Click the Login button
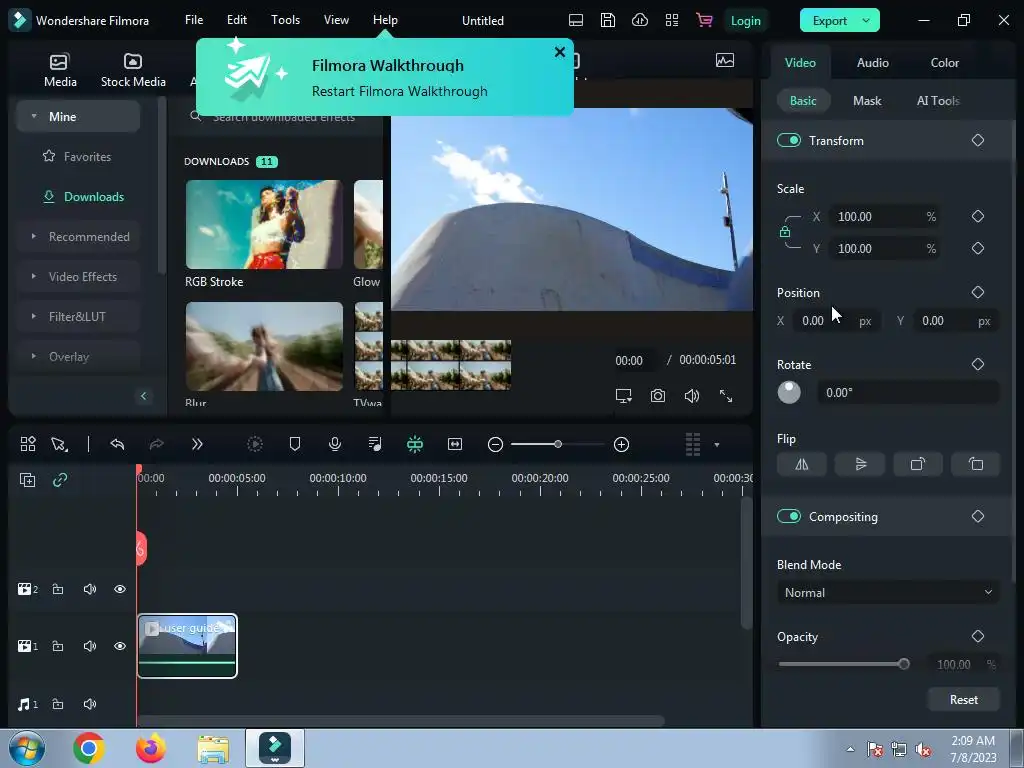The height and width of the screenshot is (768, 1024). pyautogui.click(x=745, y=21)
